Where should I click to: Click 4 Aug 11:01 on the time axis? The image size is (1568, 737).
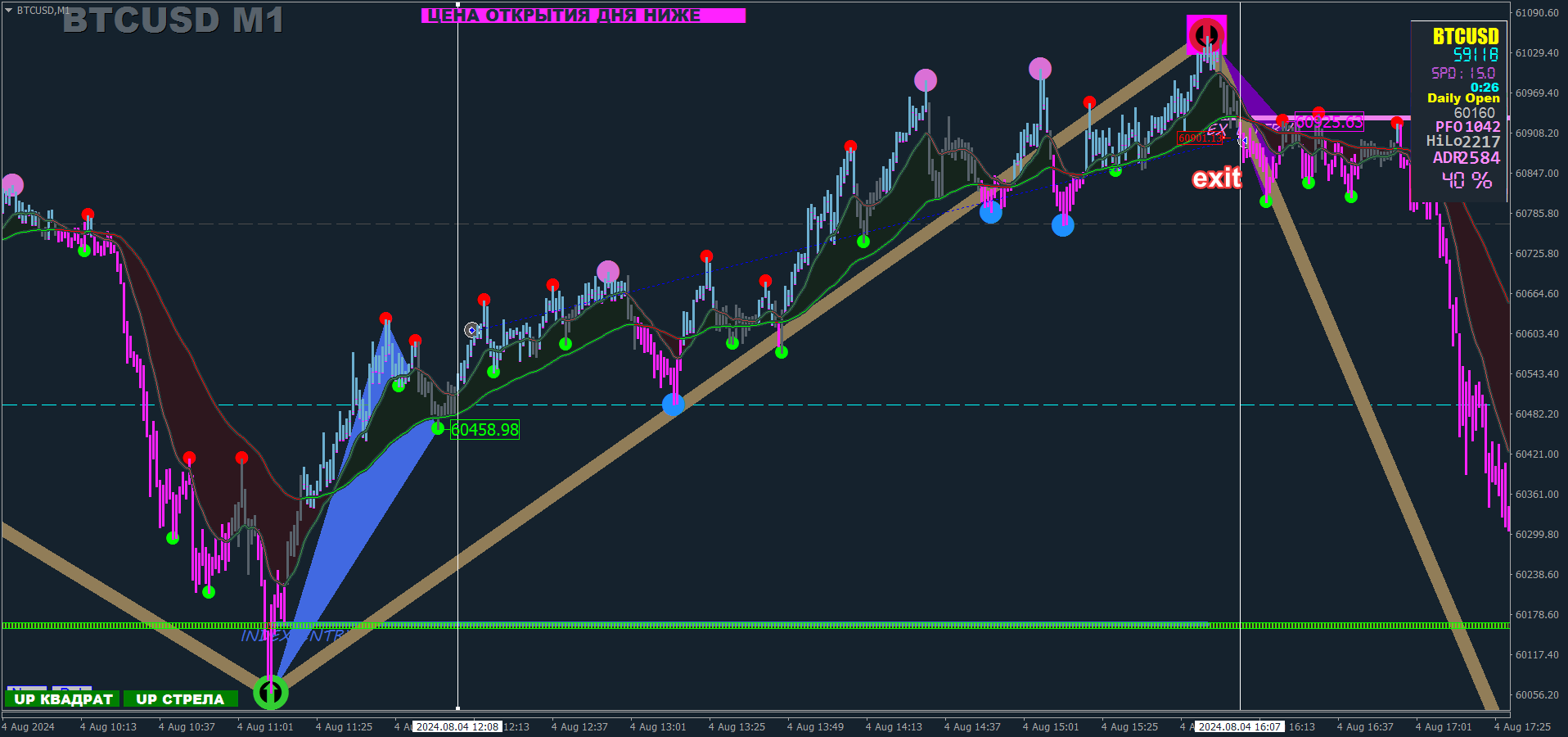click(265, 727)
